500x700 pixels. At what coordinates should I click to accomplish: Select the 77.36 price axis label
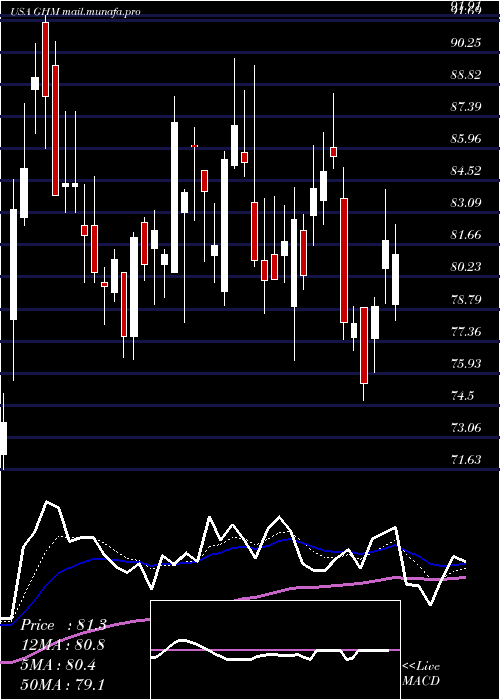(466, 332)
